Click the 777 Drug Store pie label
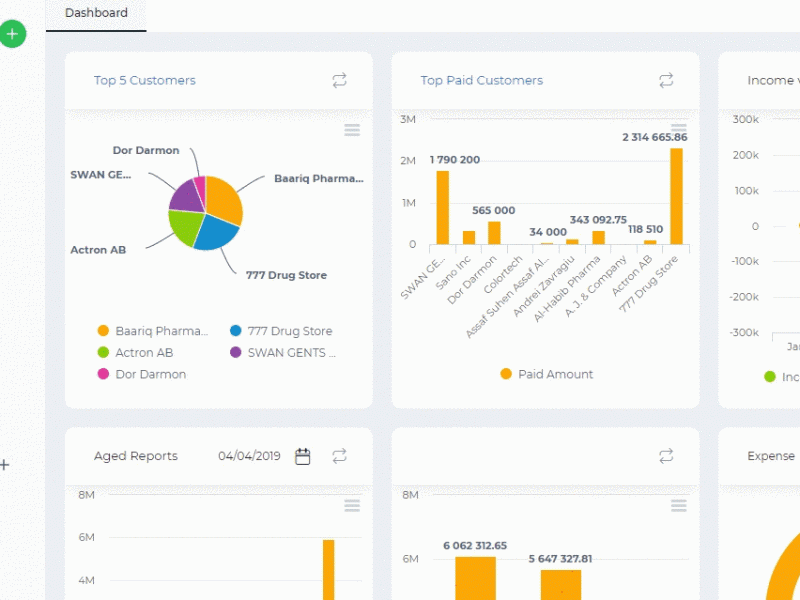800x600 pixels. pos(286,275)
